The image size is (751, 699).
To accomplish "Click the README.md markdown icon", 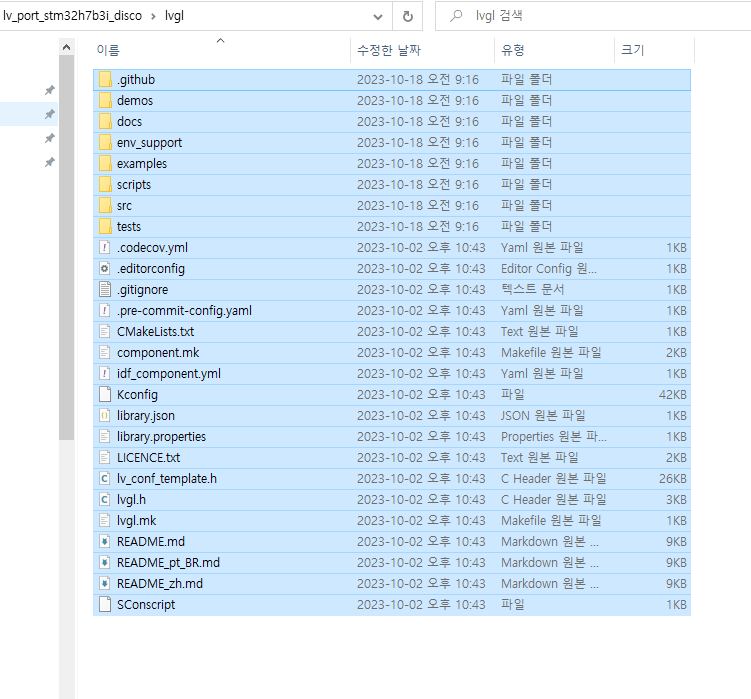I will [105, 541].
